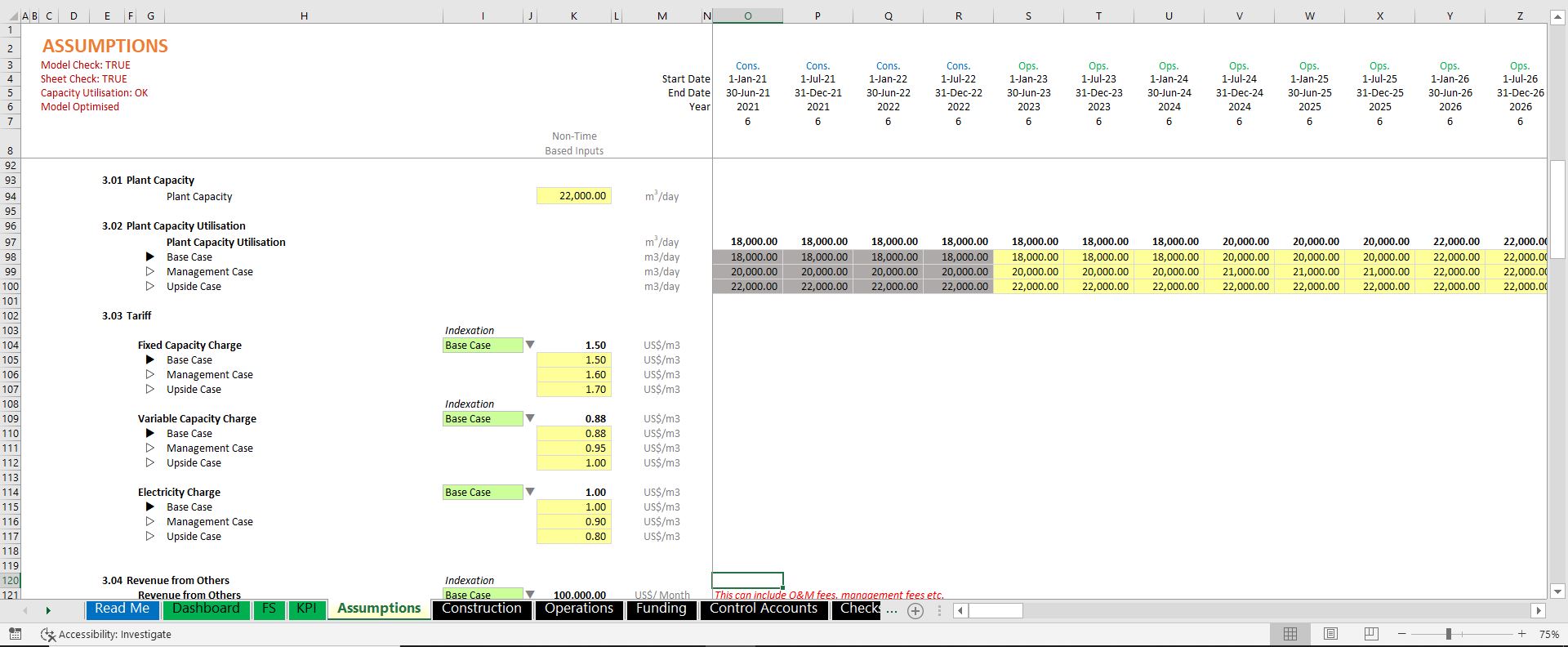Click Fixed Capacity Charge Management Case cell 1.60
Image resolution: width=1568 pixels, height=647 pixels.
(x=574, y=374)
